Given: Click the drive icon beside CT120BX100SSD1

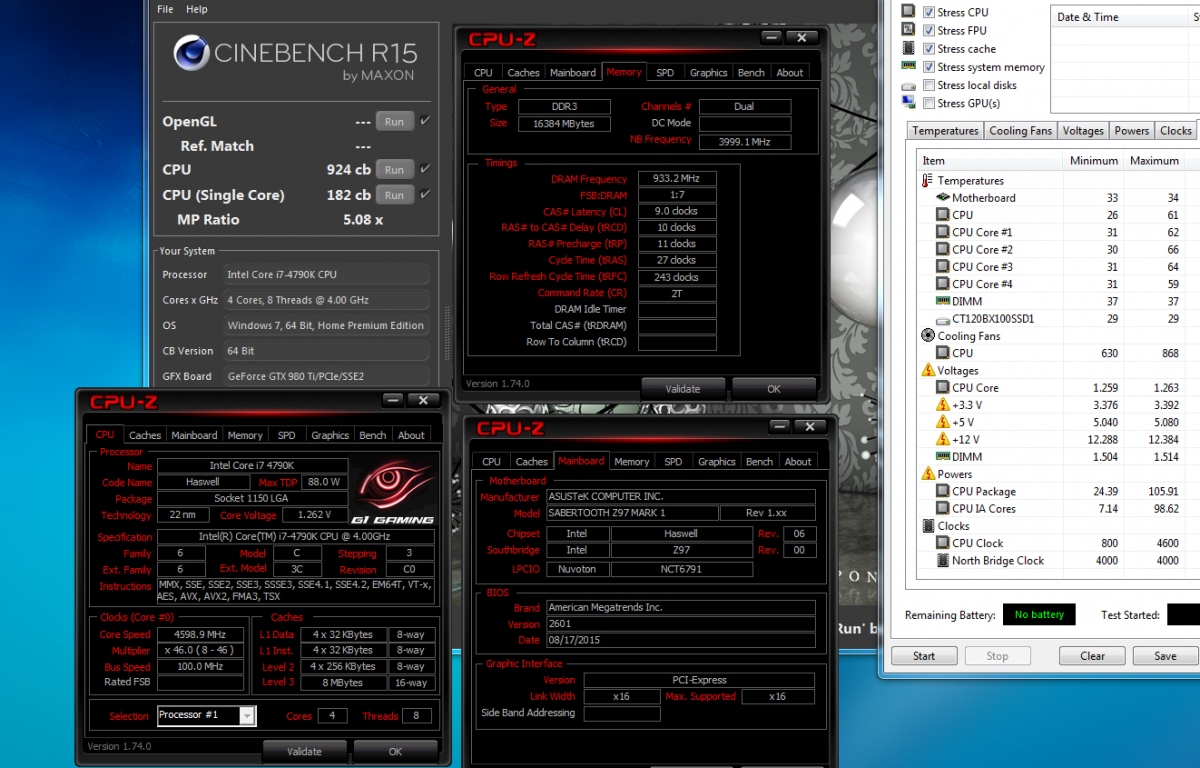Looking at the screenshot, I should [x=942, y=319].
